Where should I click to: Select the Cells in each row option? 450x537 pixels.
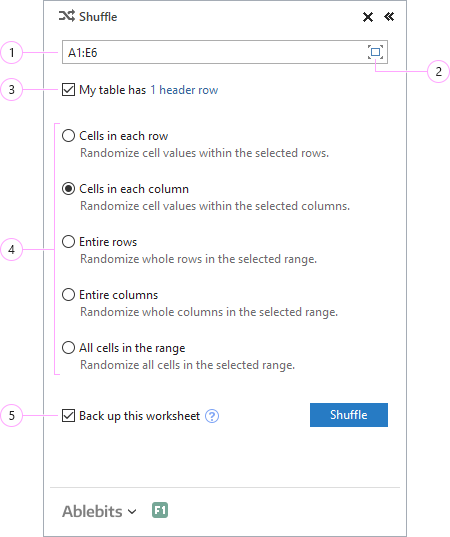[68, 136]
